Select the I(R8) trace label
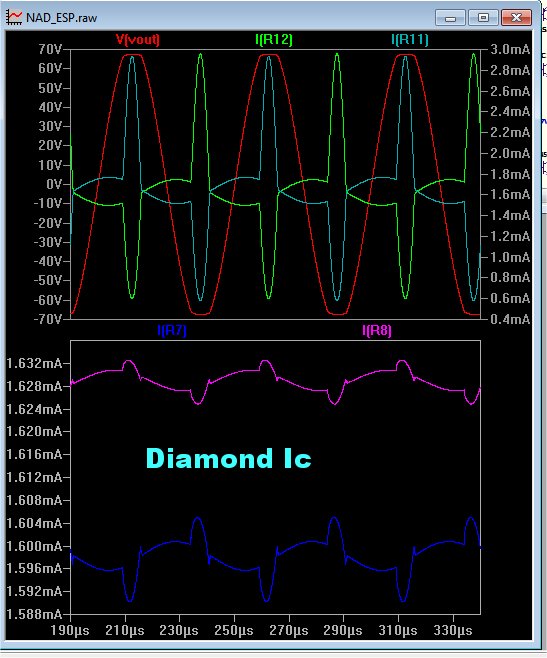The image size is (547, 658). point(377,330)
